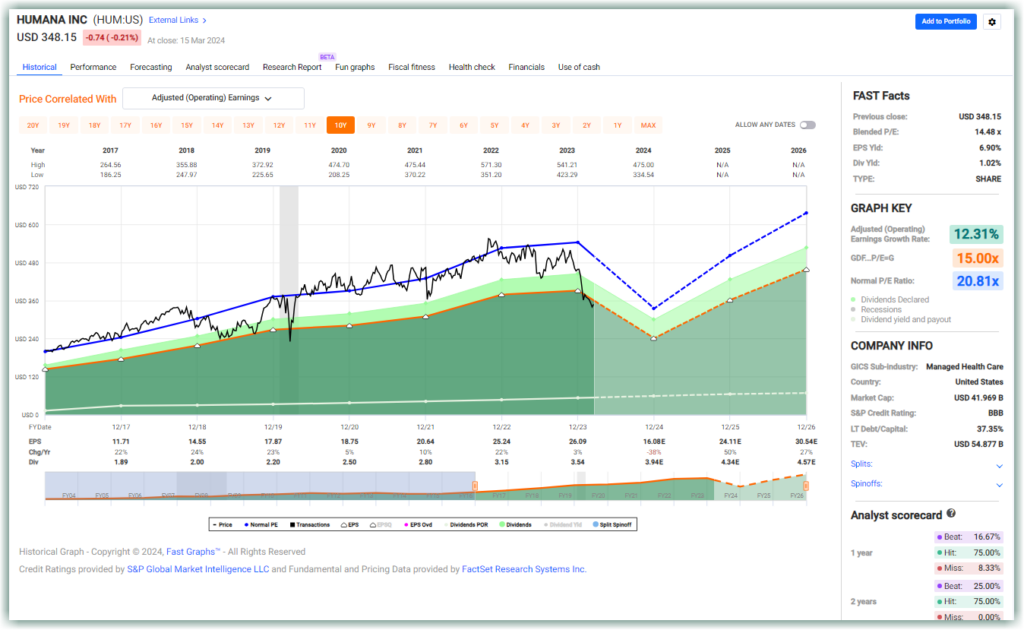Screen dimensions: 1024x630
Task: Click the HUMANA INC company title
Action: click(x=52, y=20)
